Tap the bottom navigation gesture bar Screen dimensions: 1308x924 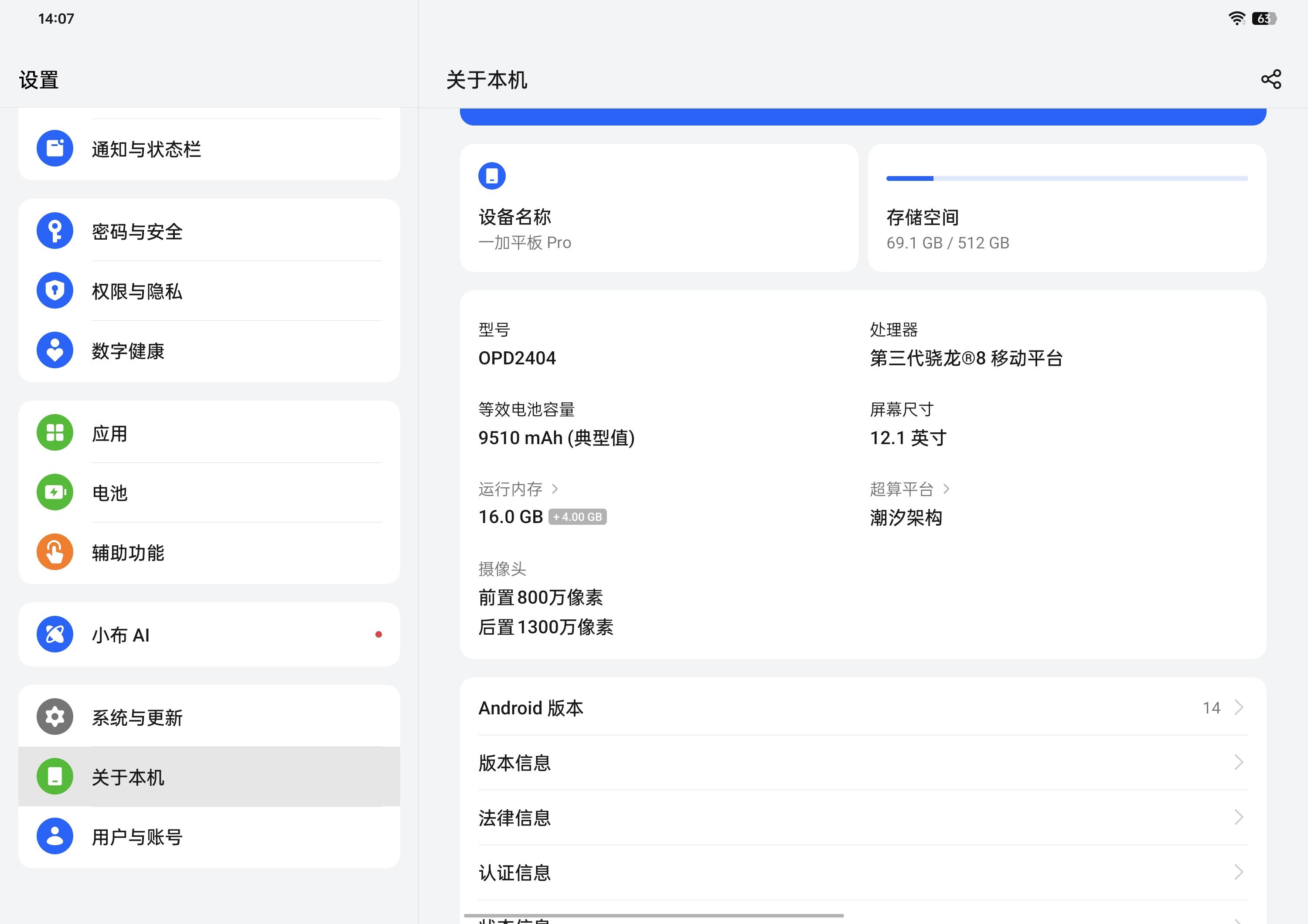click(654, 915)
